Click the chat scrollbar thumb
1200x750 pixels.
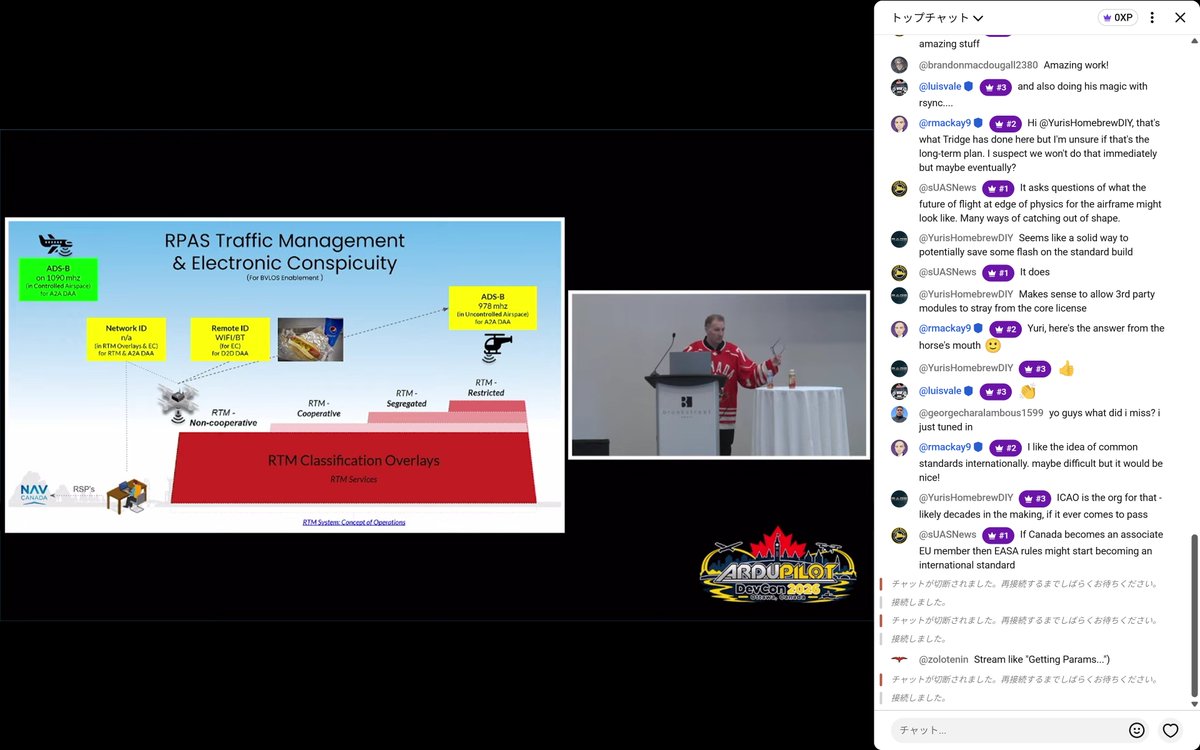tap(1193, 616)
